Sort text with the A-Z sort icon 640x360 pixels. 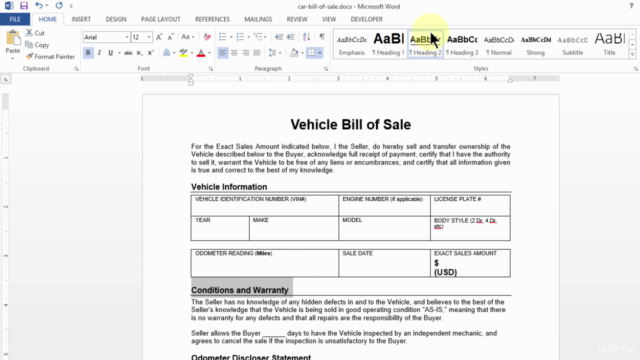(307, 37)
